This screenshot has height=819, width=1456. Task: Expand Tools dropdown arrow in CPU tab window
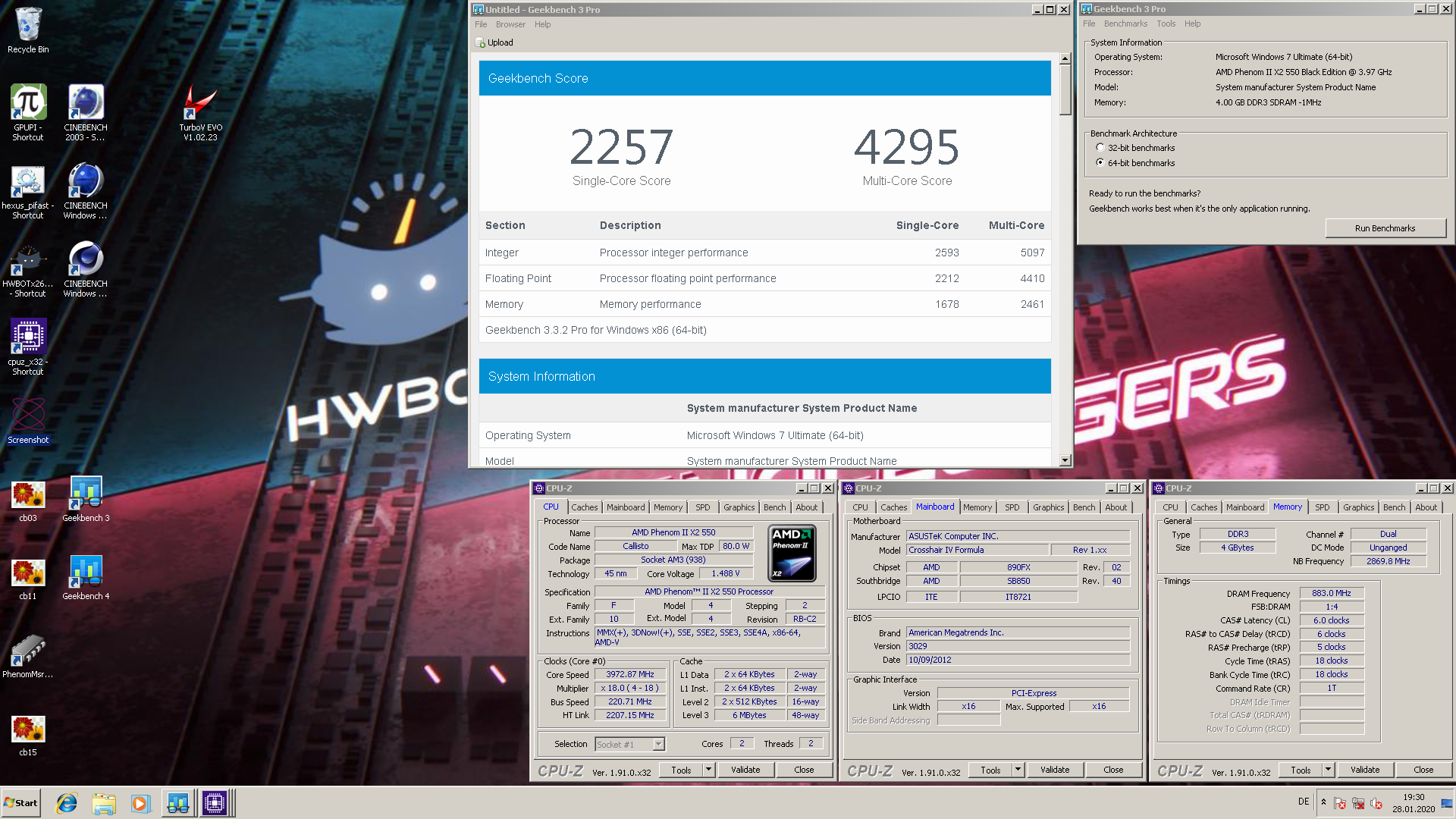click(x=708, y=770)
